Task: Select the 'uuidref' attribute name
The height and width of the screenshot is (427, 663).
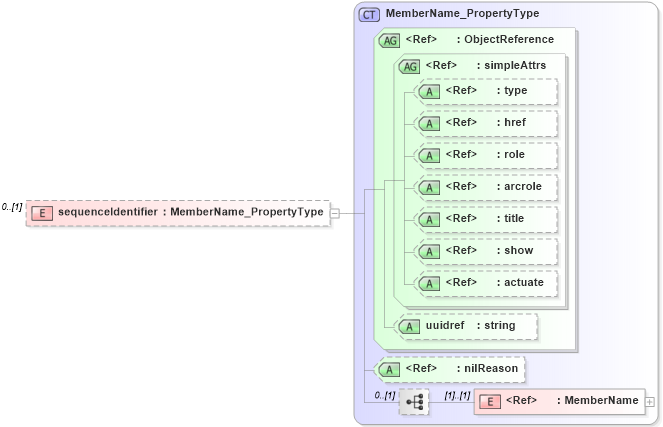Action: [445, 325]
